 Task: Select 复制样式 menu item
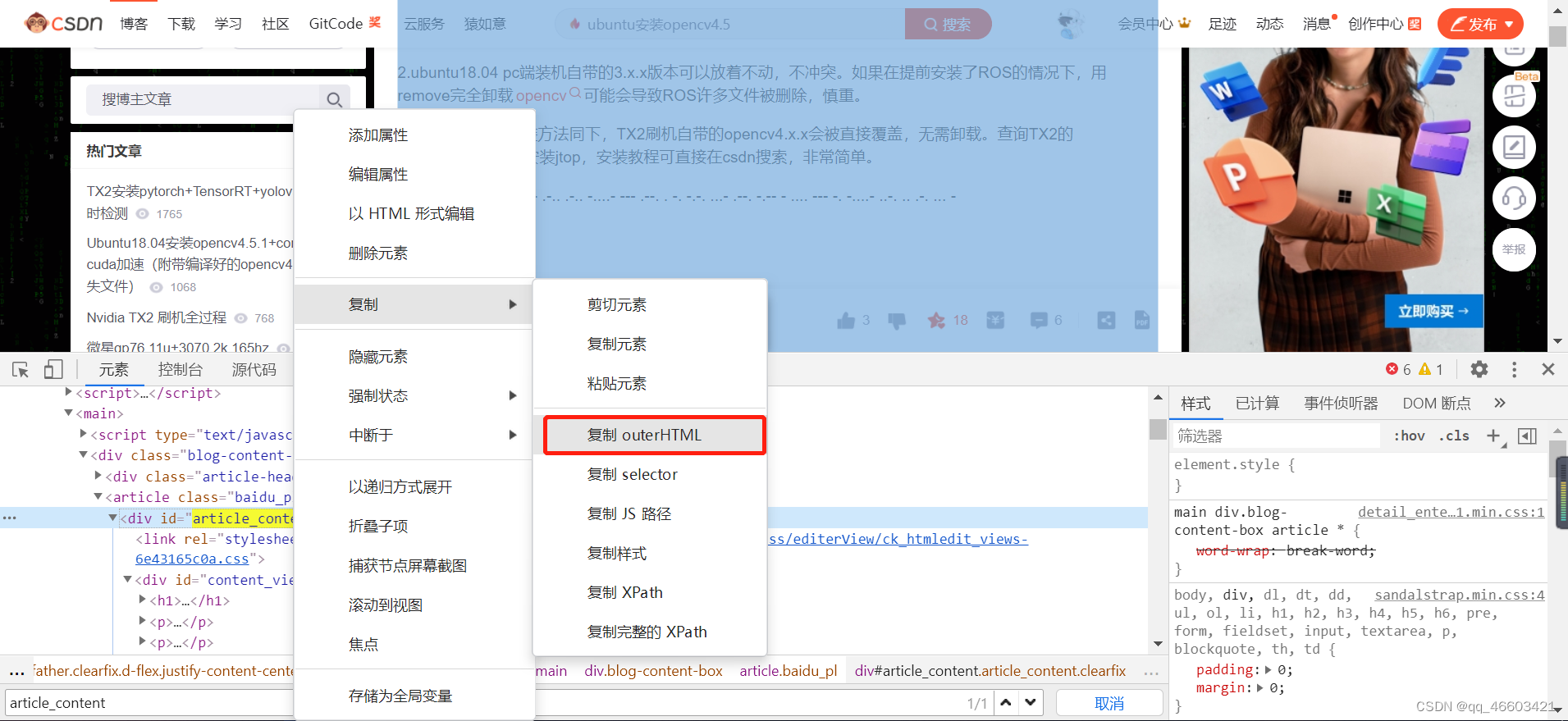coord(650,553)
